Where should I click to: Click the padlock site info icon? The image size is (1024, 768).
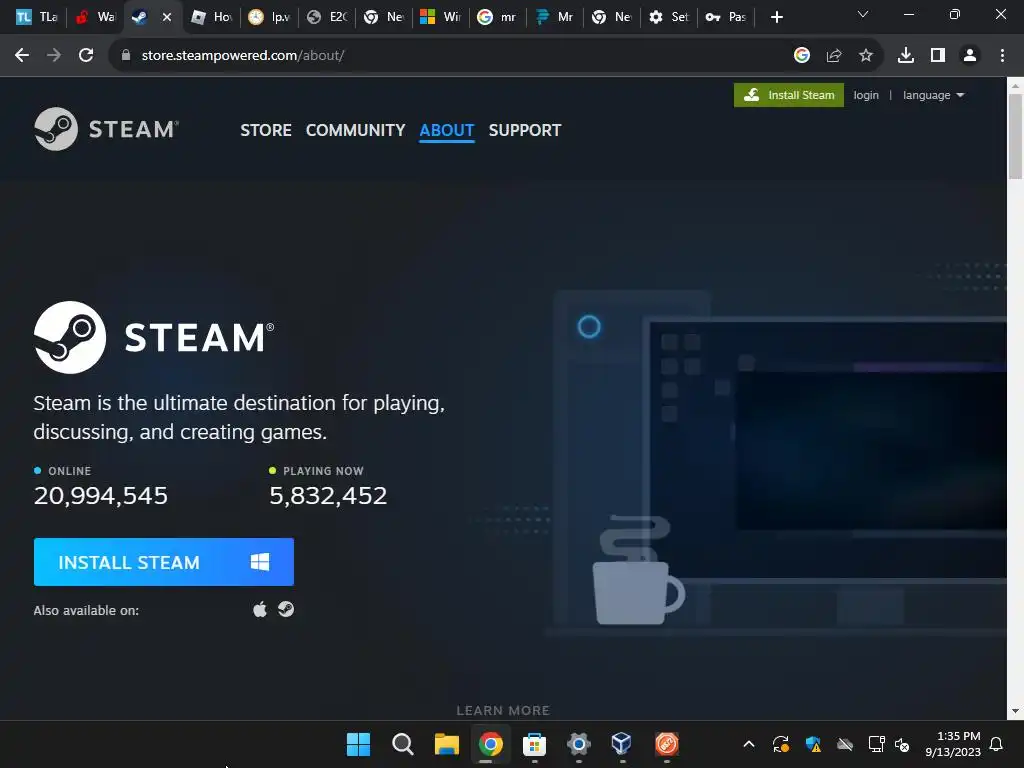[126, 56]
